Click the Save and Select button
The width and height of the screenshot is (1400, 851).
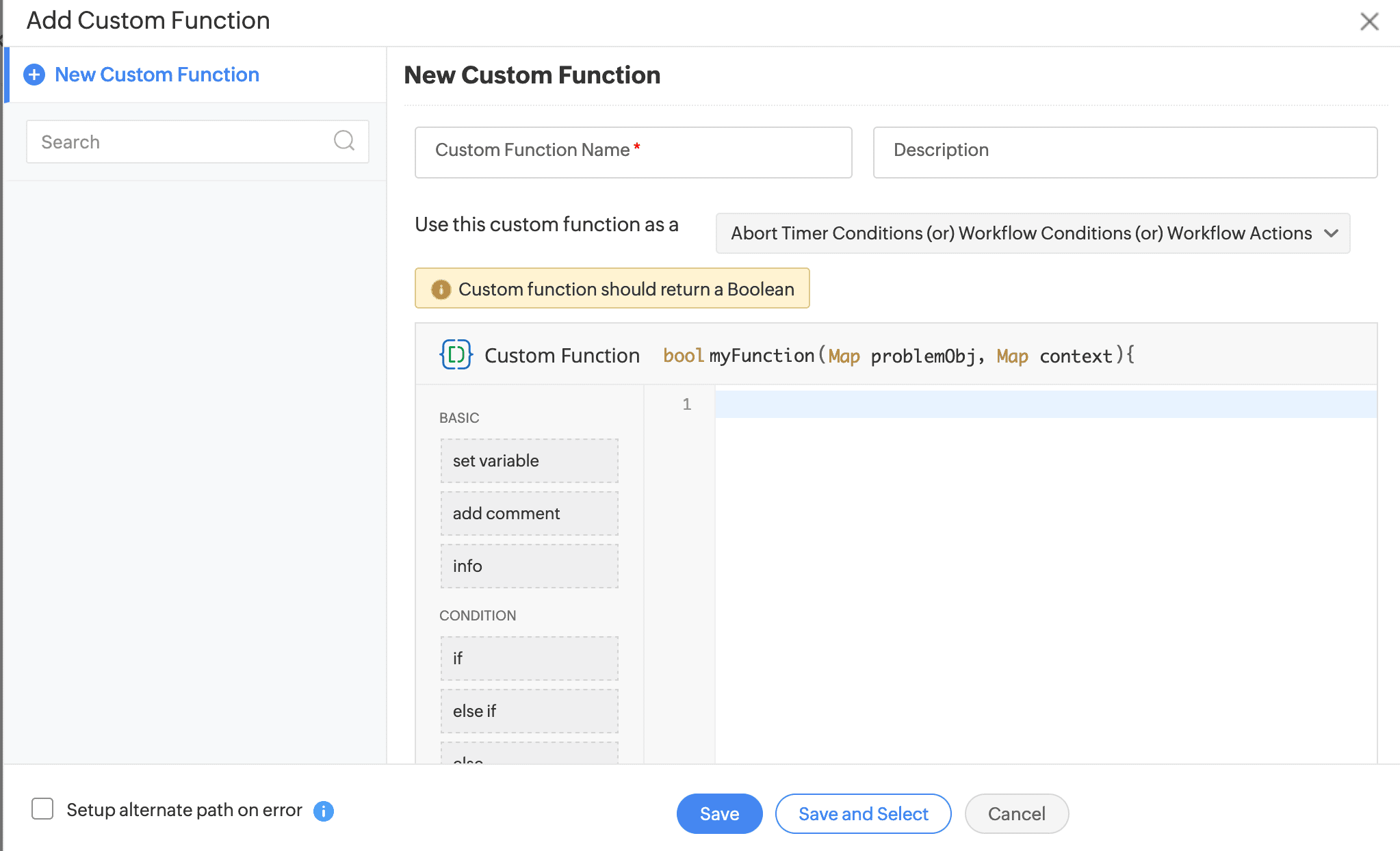point(863,813)
